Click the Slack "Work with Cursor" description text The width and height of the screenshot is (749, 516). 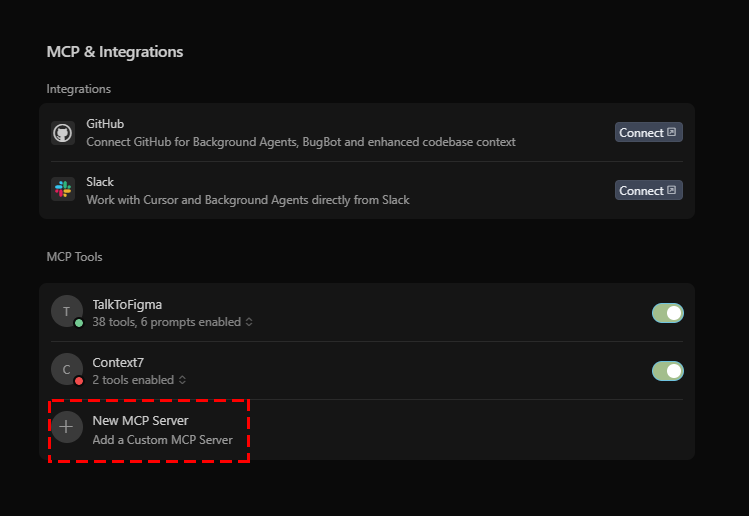click(248, 200)
